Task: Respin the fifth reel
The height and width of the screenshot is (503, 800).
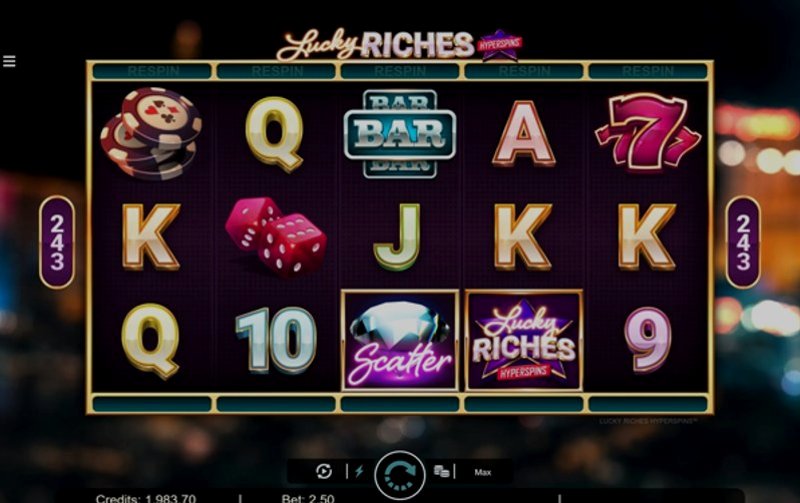Action: click(648, 71)
